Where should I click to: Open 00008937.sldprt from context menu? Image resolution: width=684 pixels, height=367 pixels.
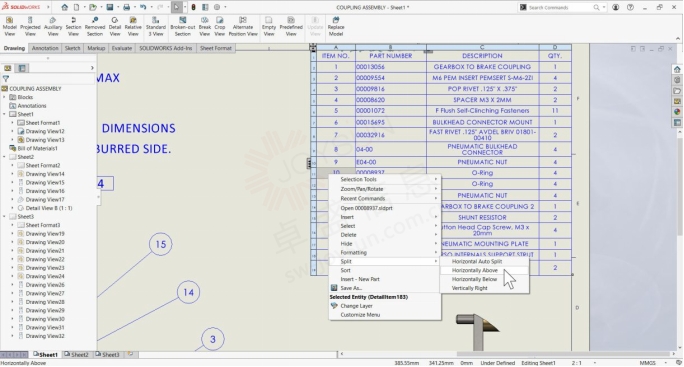point(366,208)
